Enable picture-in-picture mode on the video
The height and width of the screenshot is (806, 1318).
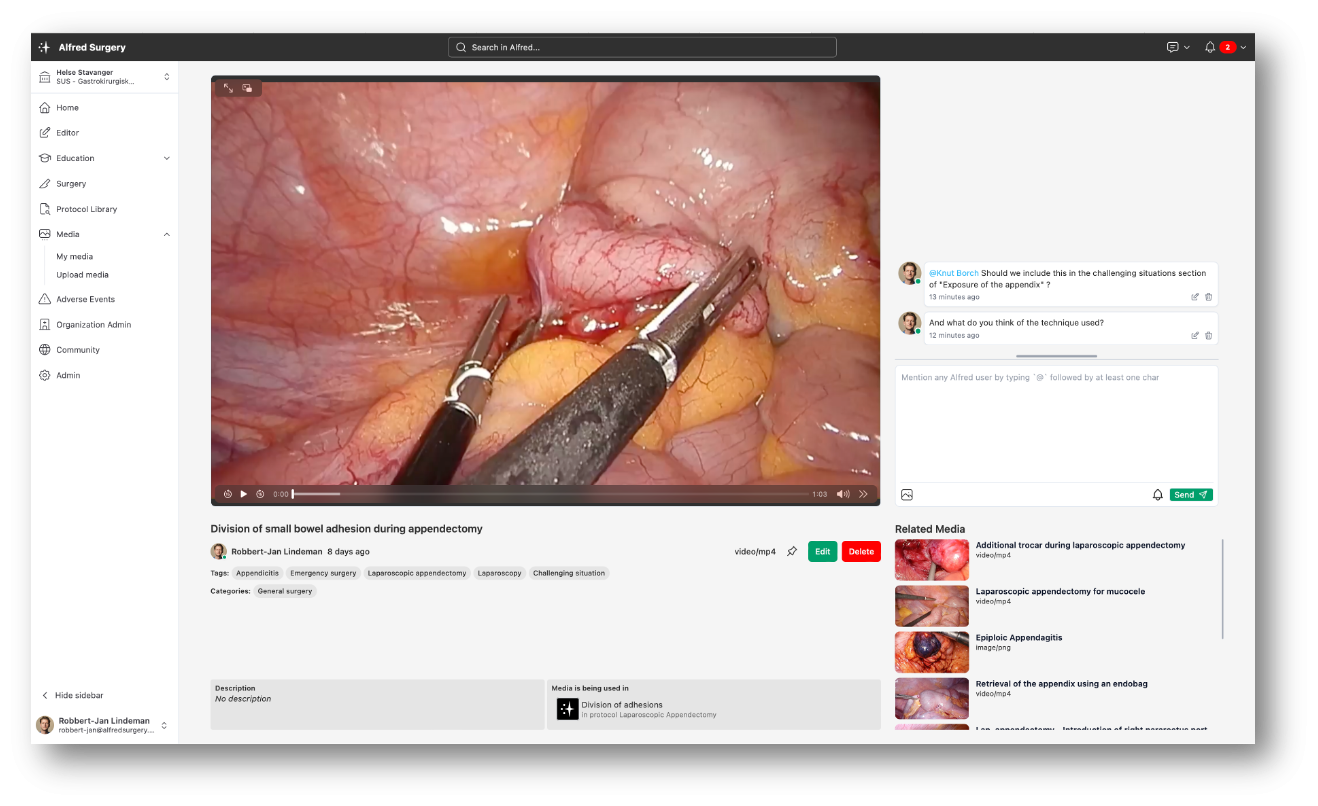point(247,88)
